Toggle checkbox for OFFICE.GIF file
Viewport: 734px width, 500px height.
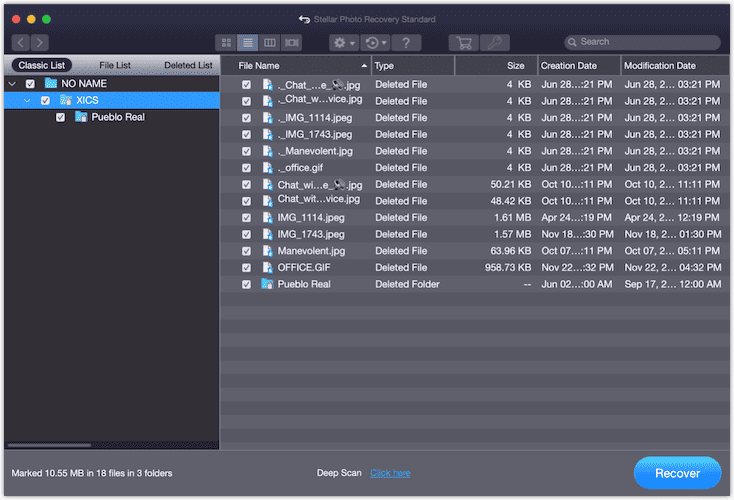(246, 268)
